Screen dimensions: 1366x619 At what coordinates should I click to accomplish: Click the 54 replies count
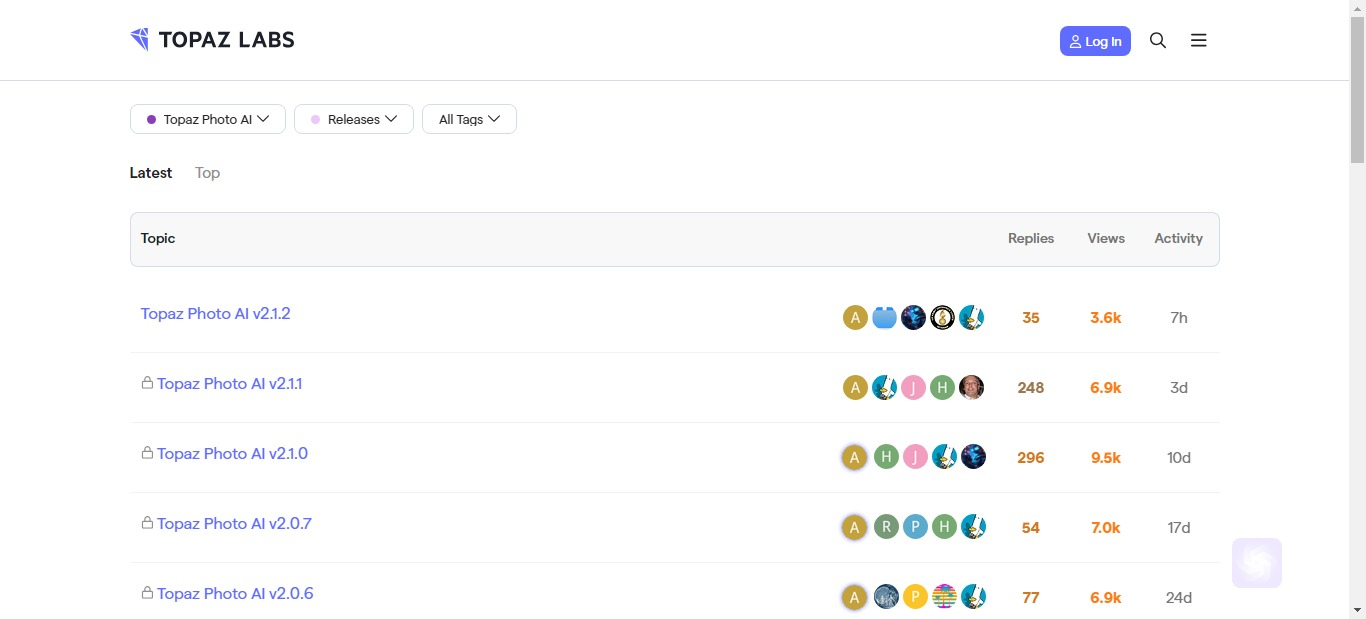[1031, 528]
